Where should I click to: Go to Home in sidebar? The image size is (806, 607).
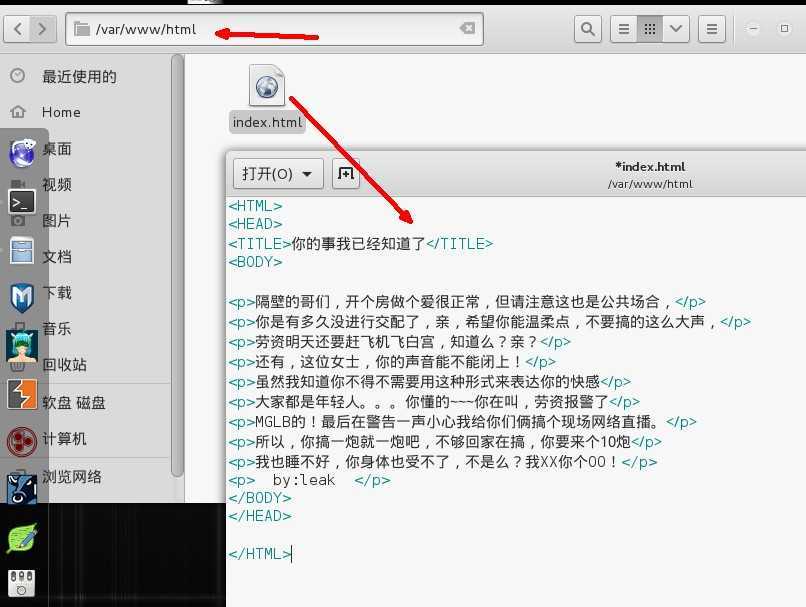tap(61, 112)
